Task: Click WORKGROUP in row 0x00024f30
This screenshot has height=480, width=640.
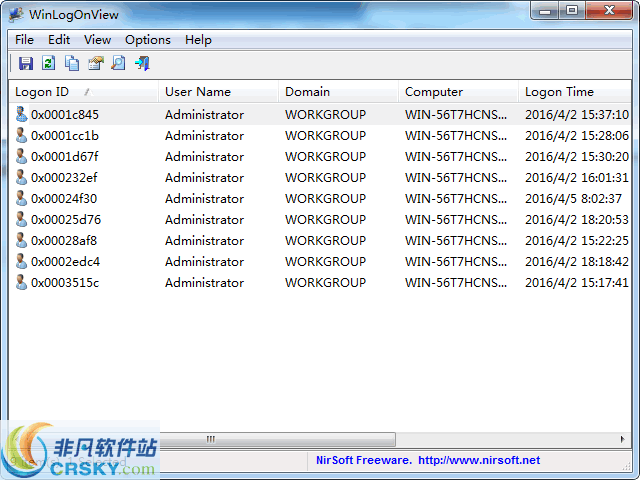Action: 325,199
